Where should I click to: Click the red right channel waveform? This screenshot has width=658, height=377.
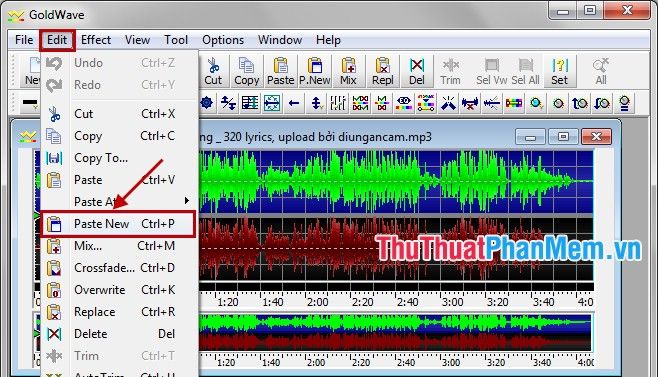click(396, 249)
